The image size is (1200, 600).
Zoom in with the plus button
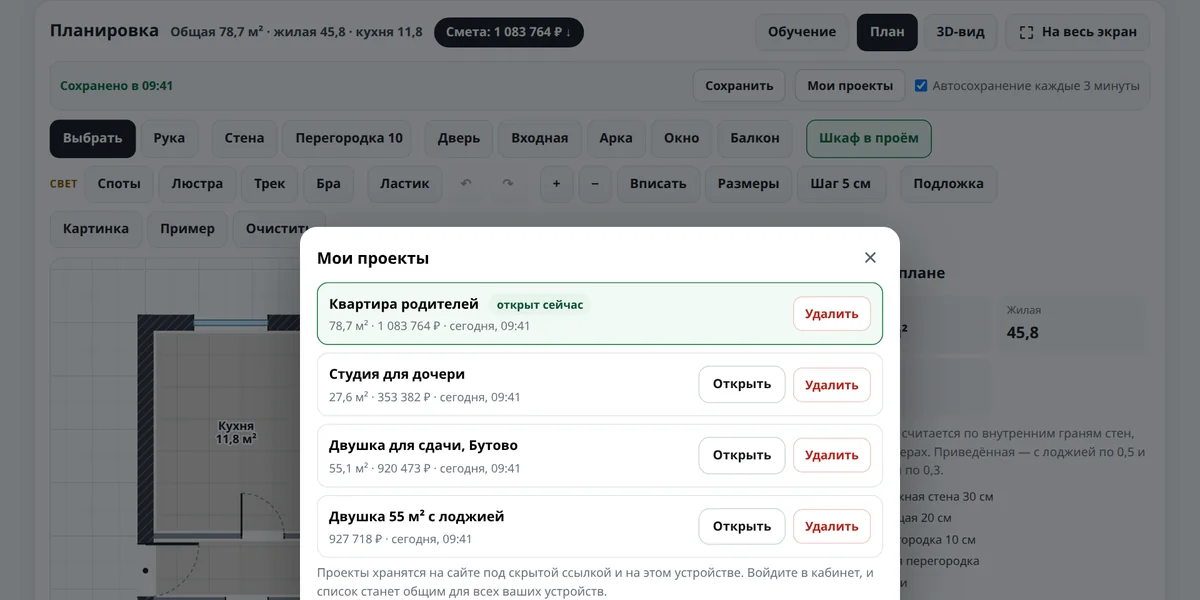click(556, 184)
